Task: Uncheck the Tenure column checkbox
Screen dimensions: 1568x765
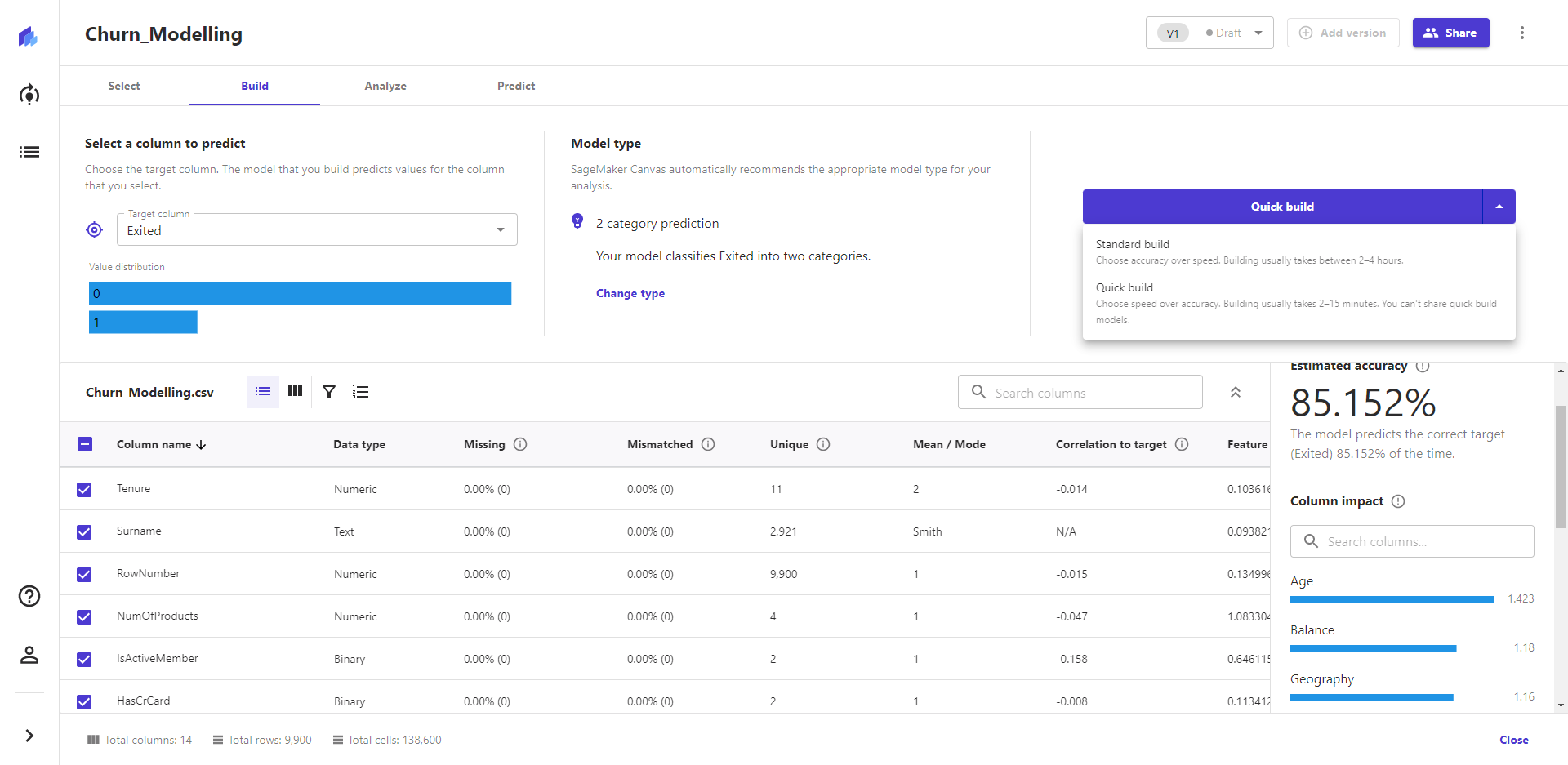Action: point(84,489)
